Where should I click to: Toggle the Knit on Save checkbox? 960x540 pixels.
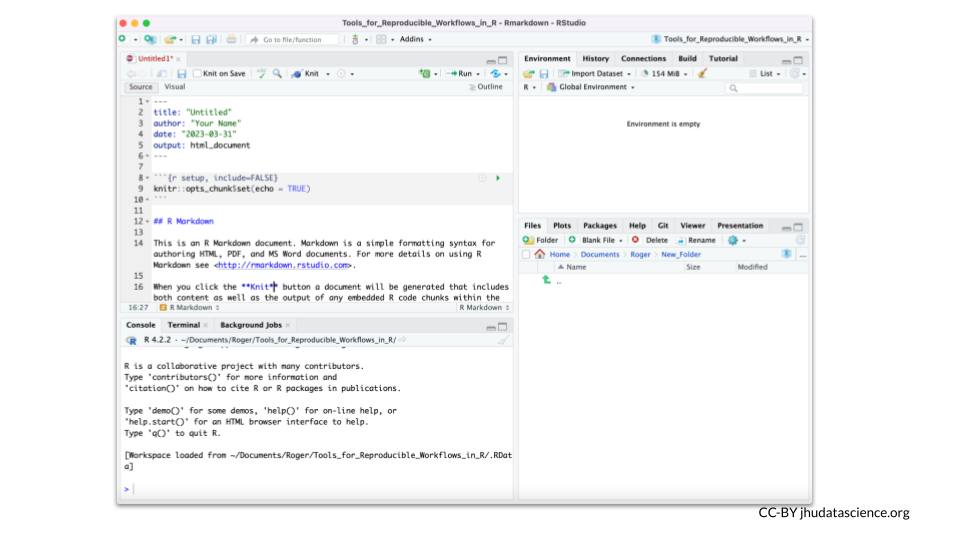click(x=197, y=73)
